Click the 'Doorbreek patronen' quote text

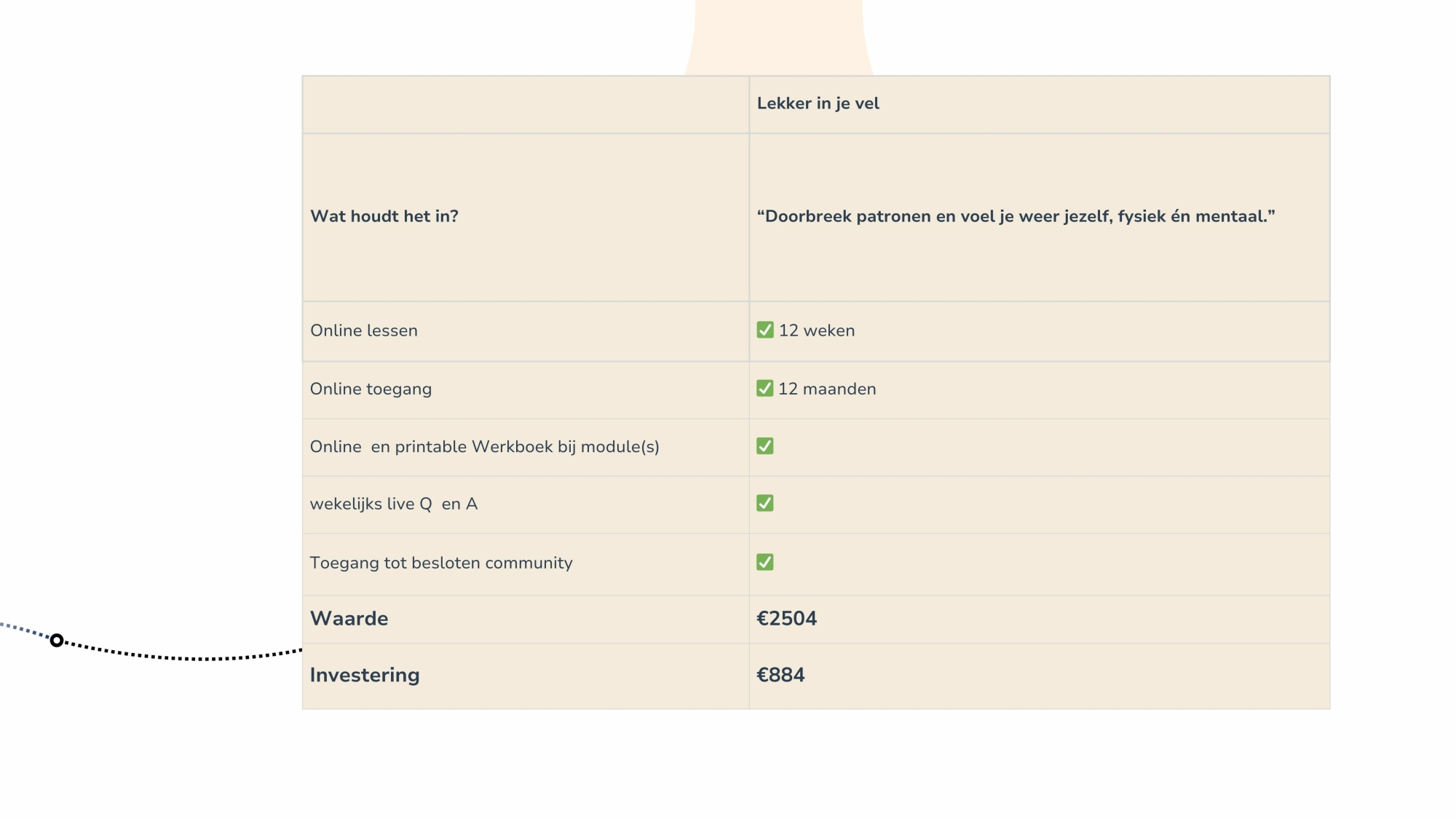pos(1016,216)
